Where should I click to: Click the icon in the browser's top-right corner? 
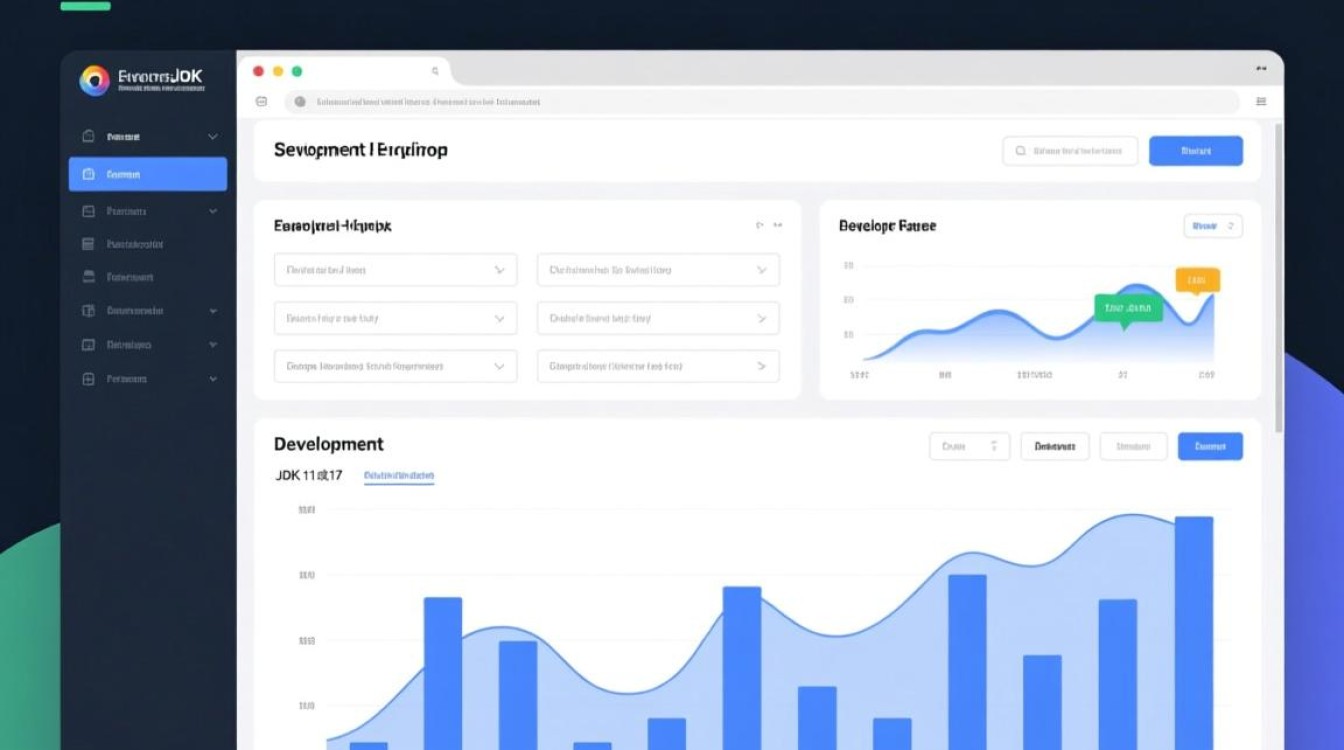click(x=1261, y=70)
